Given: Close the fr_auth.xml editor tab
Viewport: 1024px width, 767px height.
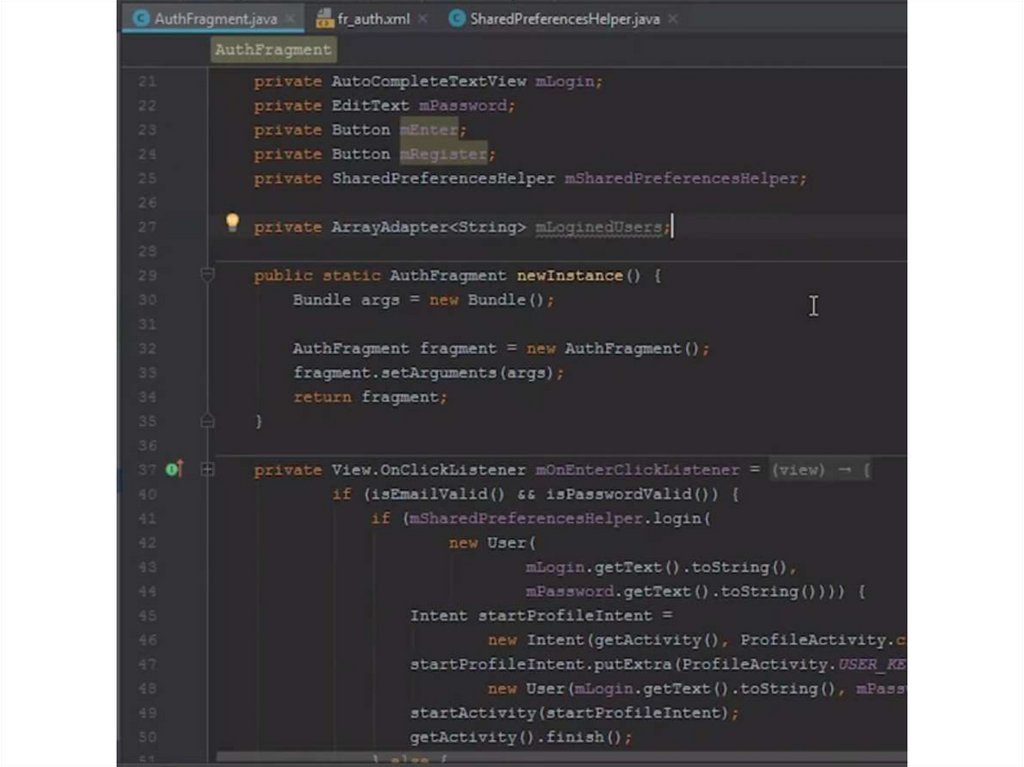Looking at the screenshot, I should 422,19.
